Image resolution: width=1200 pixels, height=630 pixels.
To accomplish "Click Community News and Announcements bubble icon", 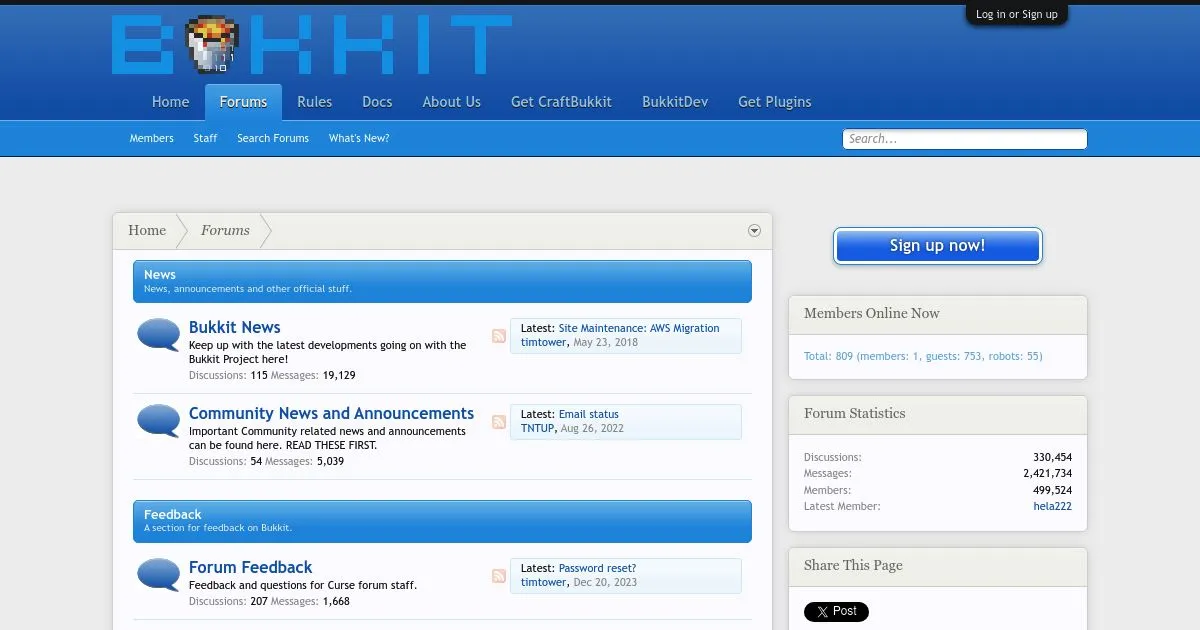I will tap(158, 421).
